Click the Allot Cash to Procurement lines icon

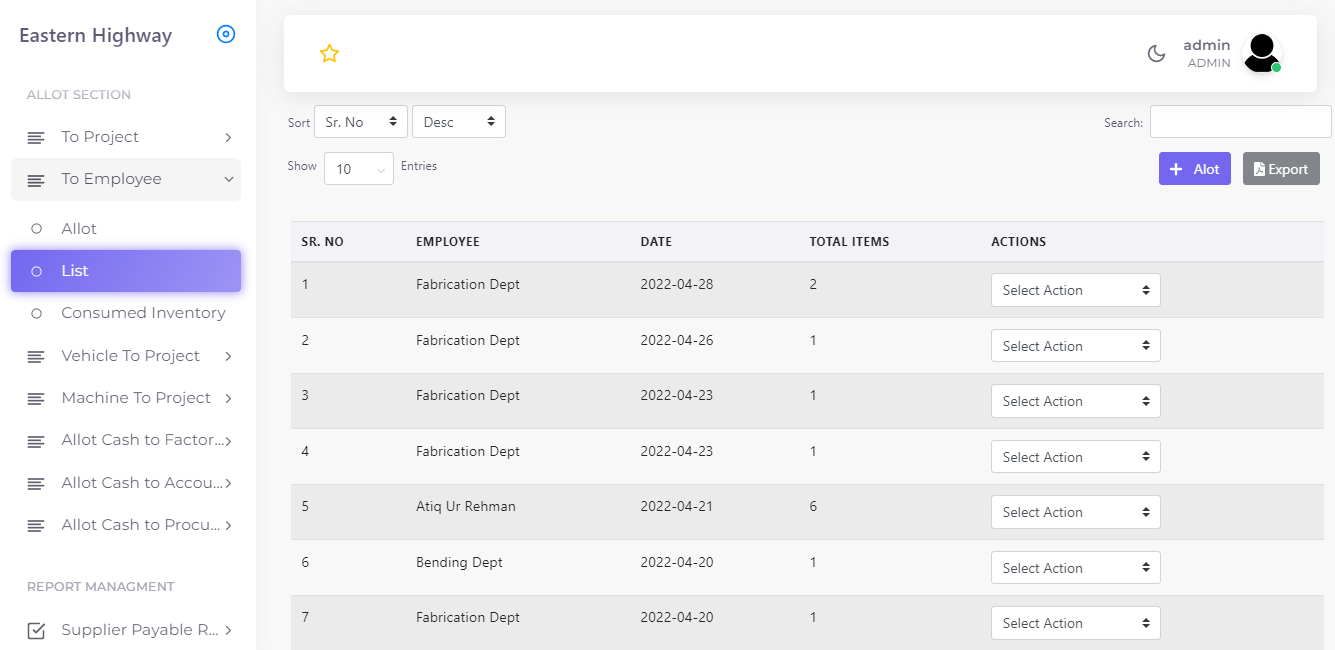(x=36, y=525)
